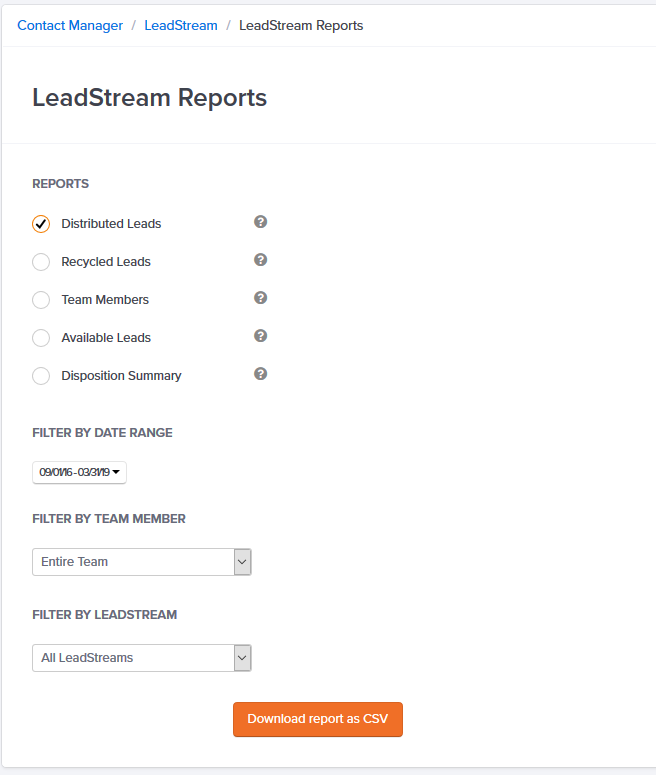Open help icon for Disposition Summary
This screenshot has height=775, width=656.
[261, 374]
